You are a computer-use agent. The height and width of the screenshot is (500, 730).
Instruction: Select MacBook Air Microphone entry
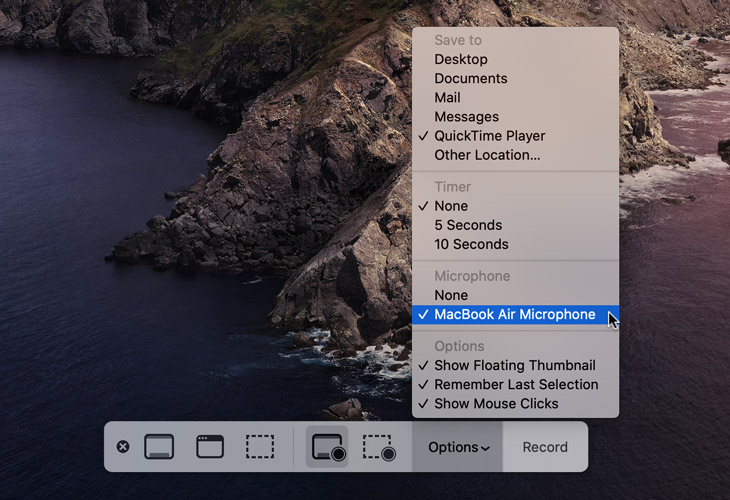coord(514,314)
